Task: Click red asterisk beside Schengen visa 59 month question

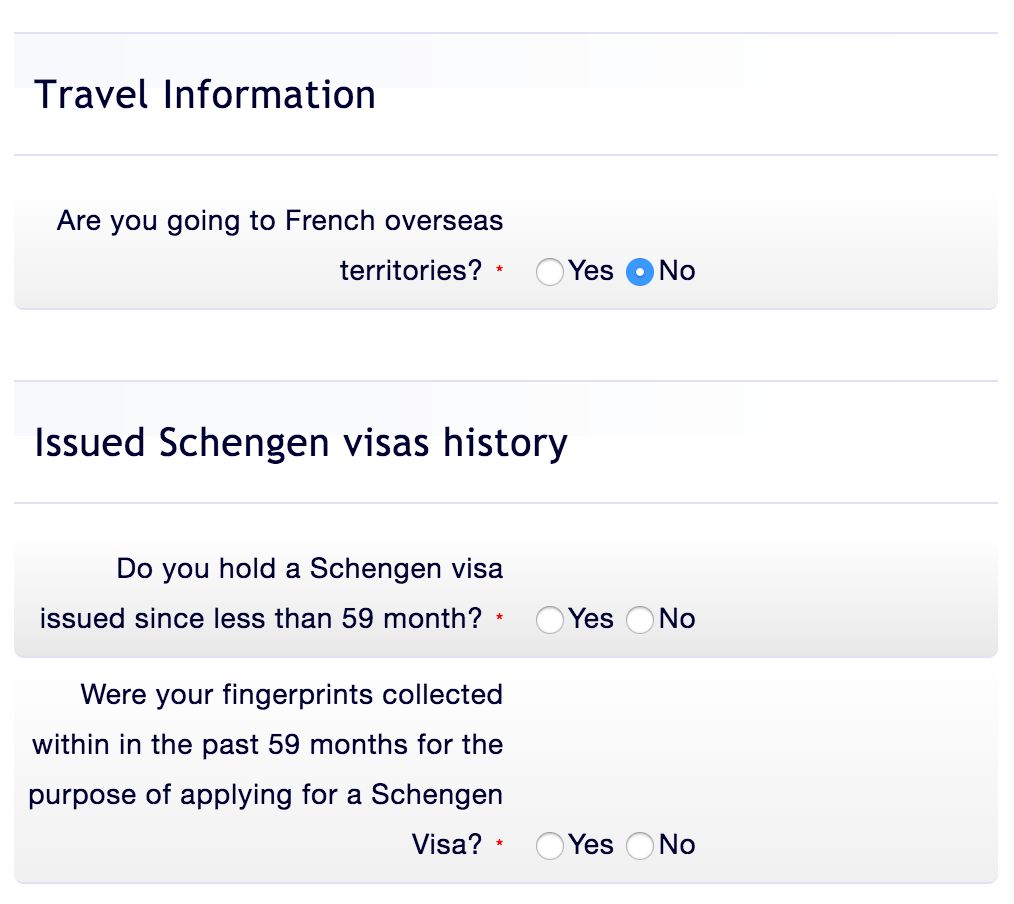Action: 499,621
